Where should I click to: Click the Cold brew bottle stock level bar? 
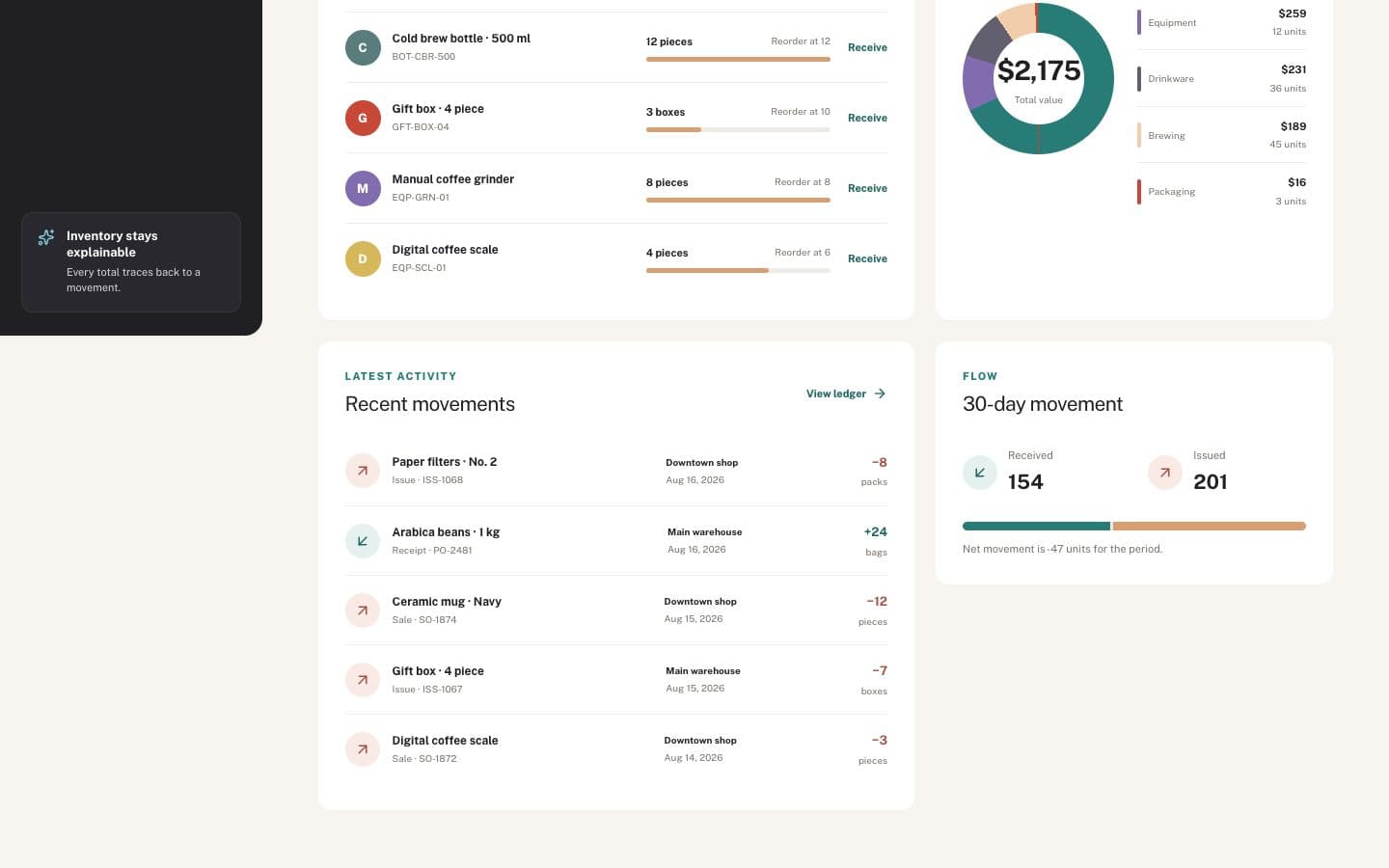pos(738,60)
